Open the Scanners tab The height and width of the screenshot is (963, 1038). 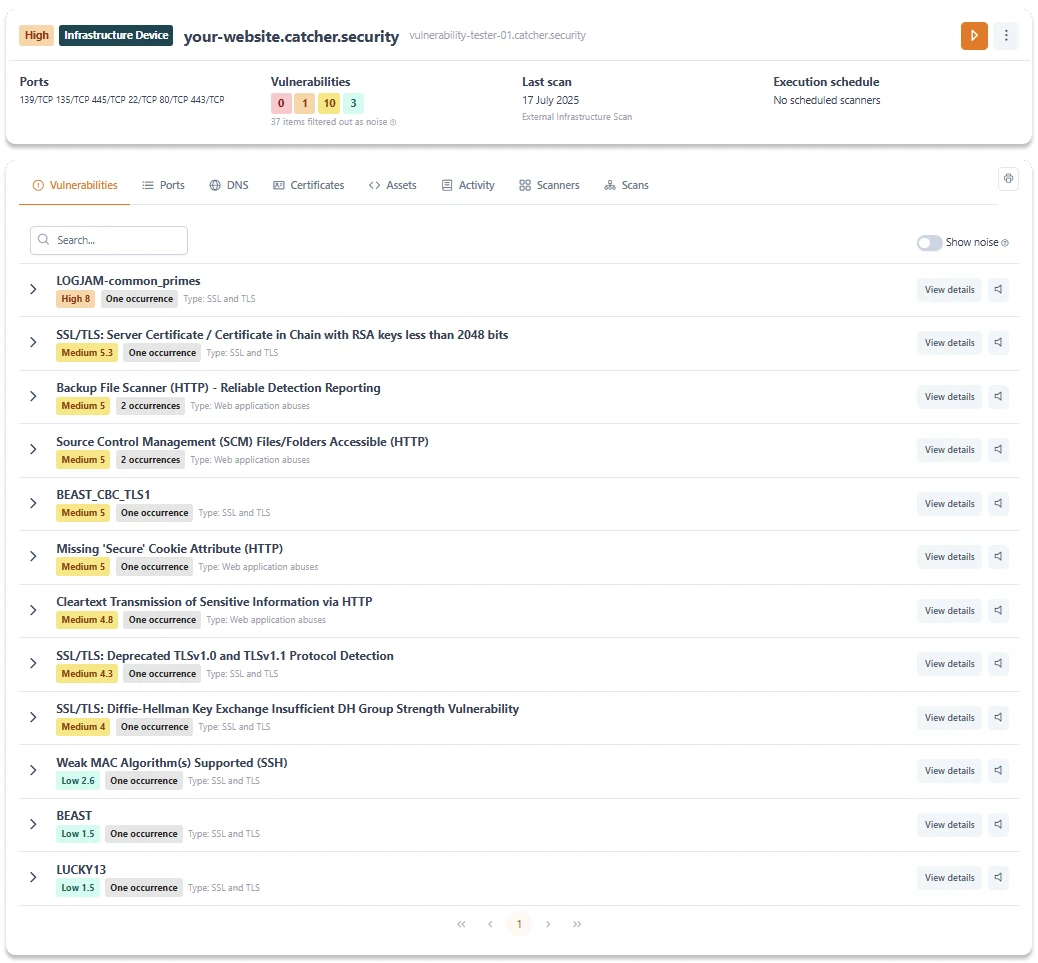coord(549,186)
